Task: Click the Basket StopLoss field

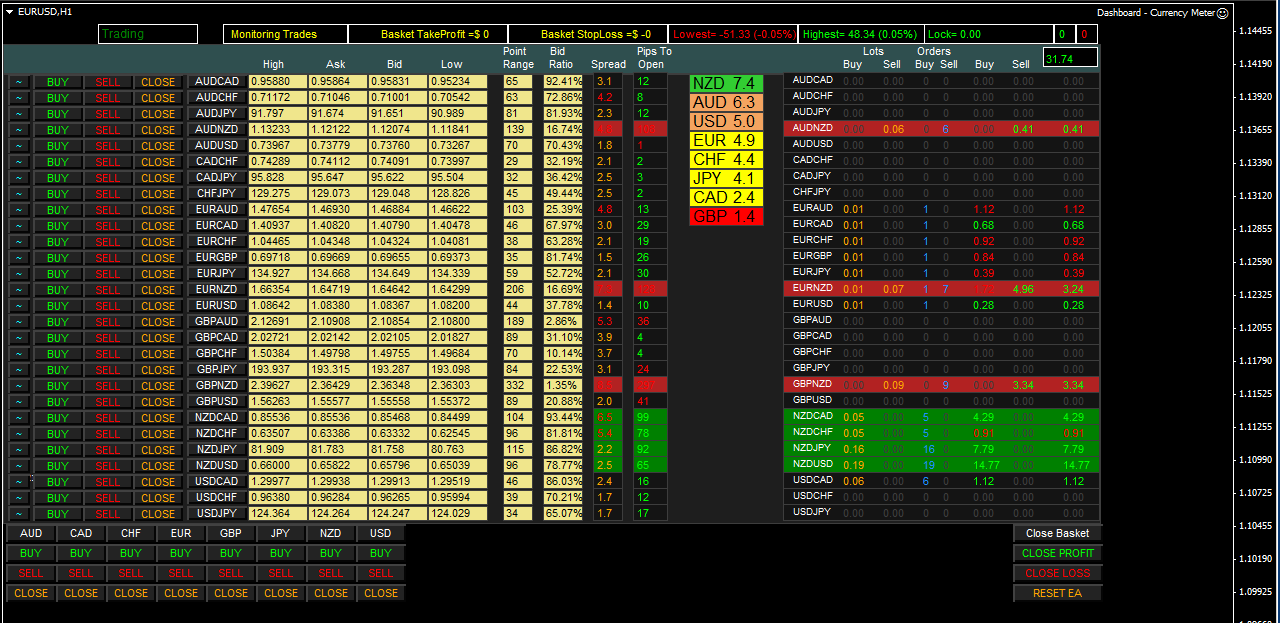Action: click(588, 34)
